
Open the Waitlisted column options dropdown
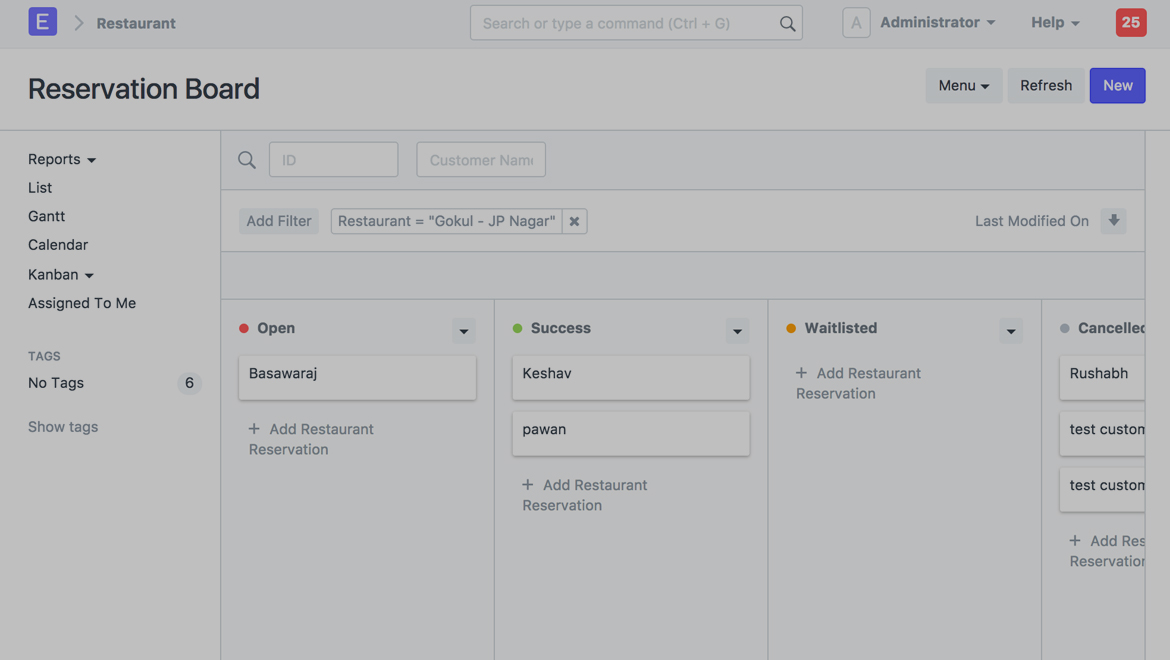(x=1010, y=330)
